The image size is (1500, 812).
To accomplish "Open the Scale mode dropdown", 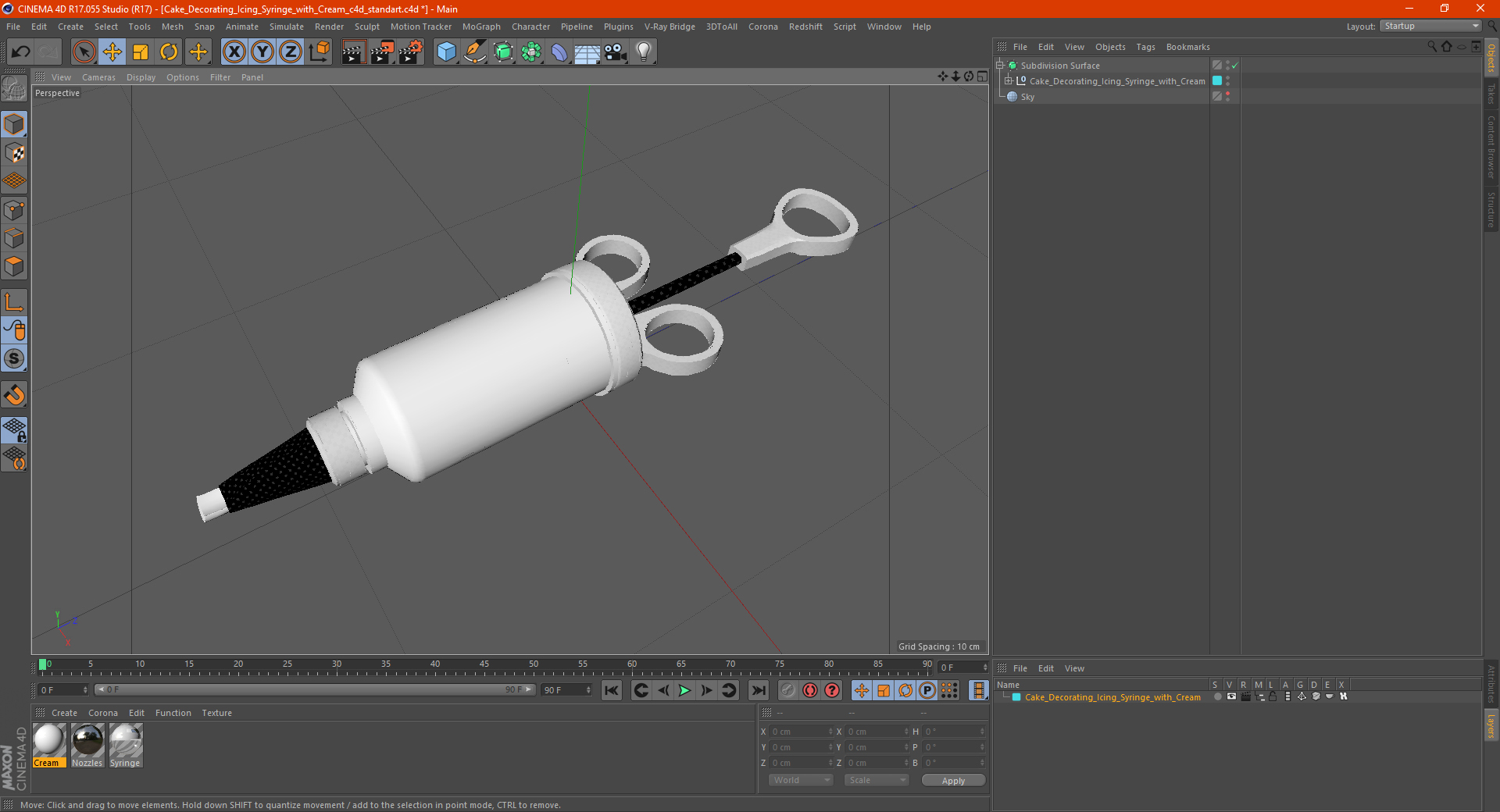I will (877, 780).
